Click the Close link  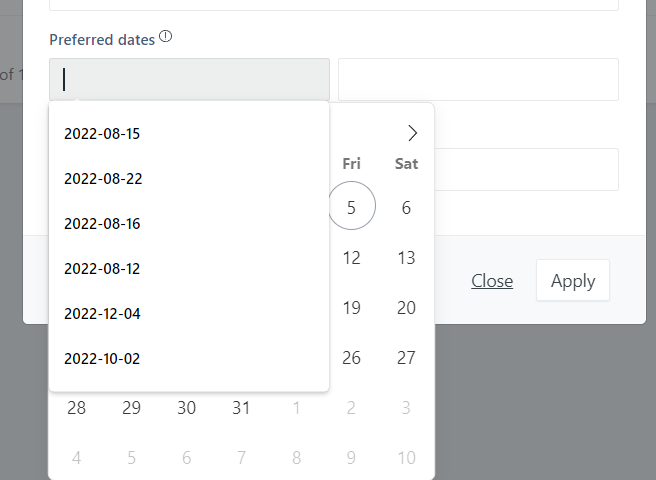point(492,281)
